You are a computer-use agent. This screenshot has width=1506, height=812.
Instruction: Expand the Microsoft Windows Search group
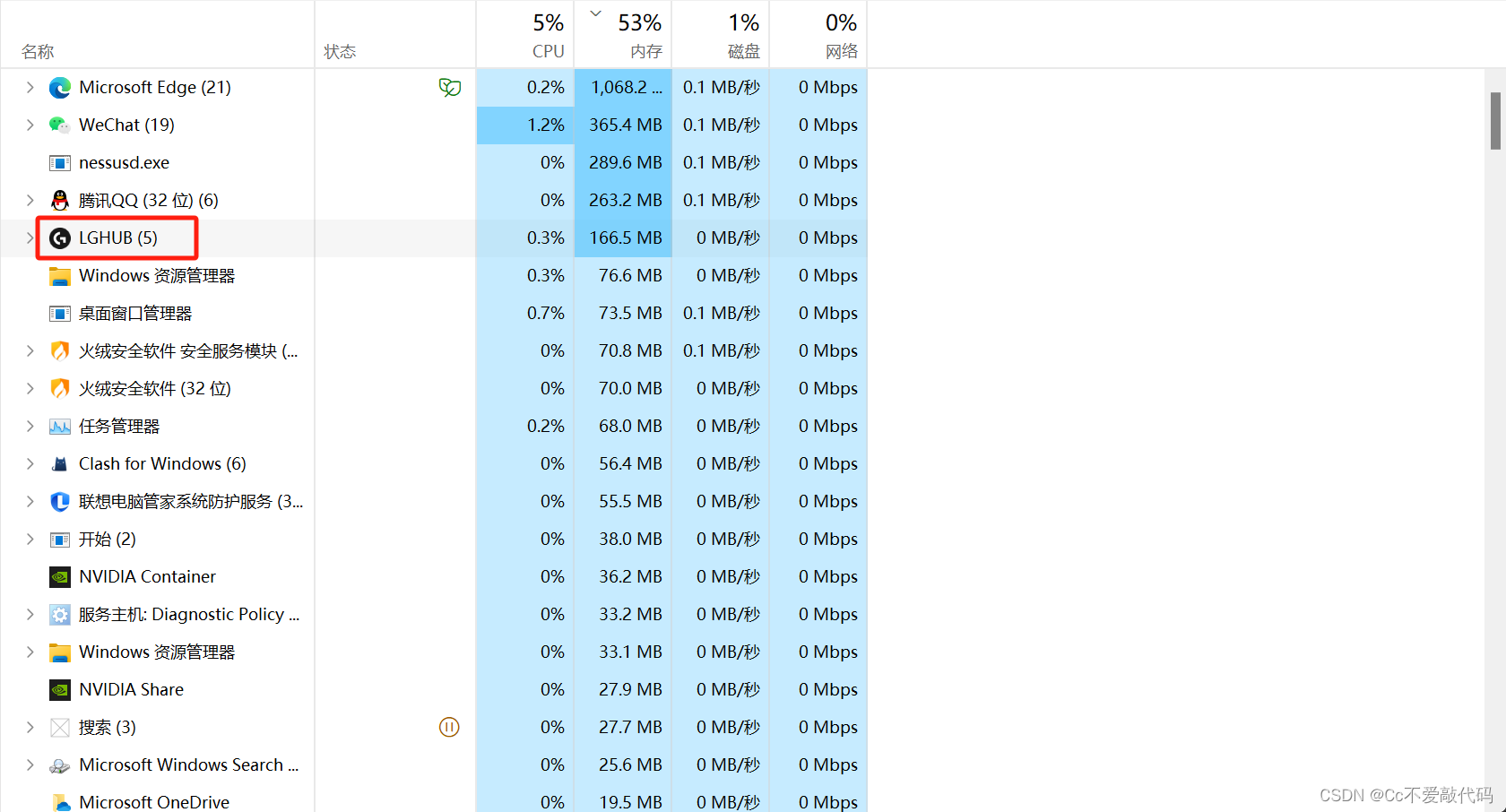(x=30, y=765)
